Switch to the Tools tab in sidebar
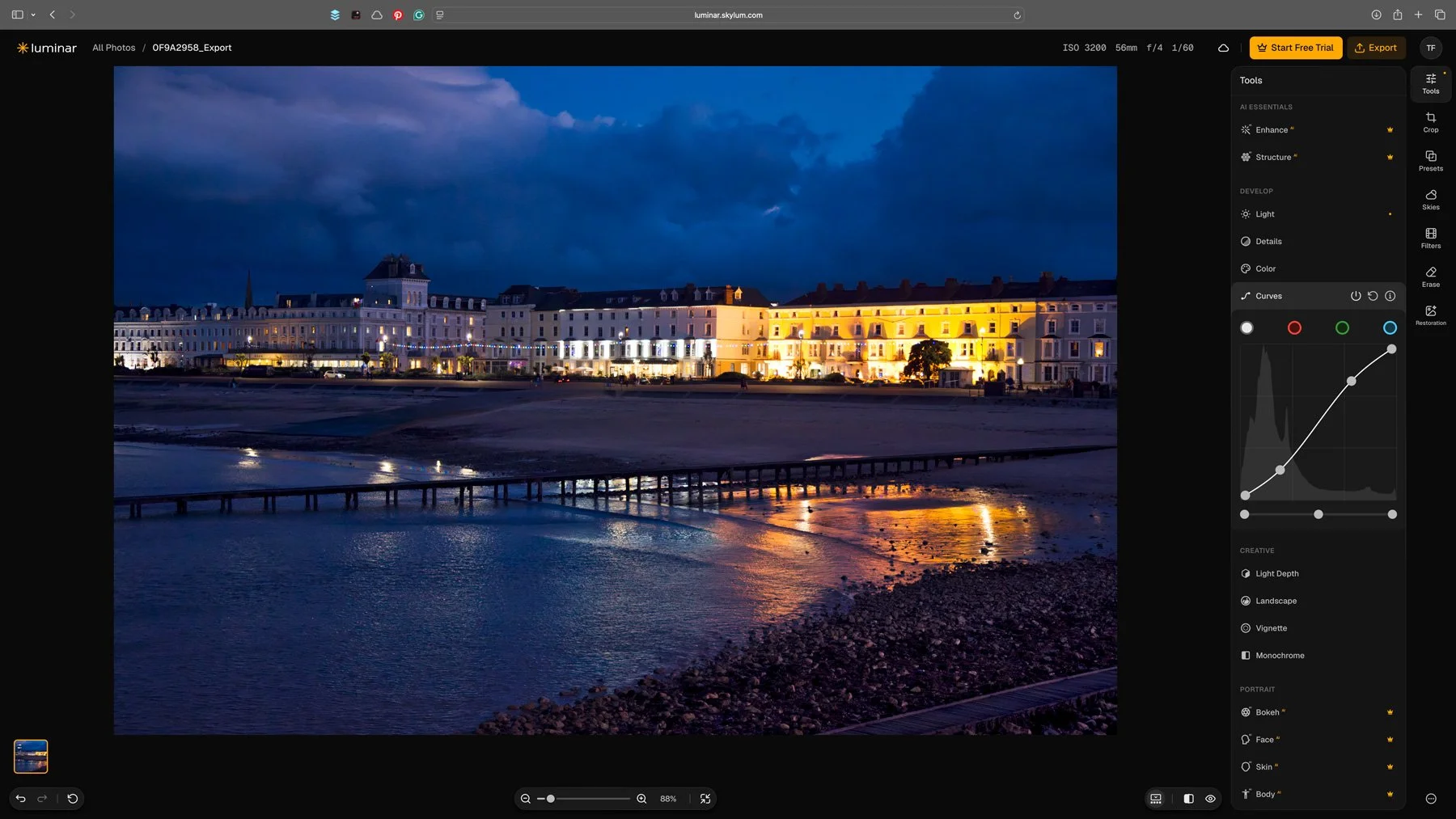Image resolution: width=1456 pixels, height=819 pixels. tap(1430, 83)
